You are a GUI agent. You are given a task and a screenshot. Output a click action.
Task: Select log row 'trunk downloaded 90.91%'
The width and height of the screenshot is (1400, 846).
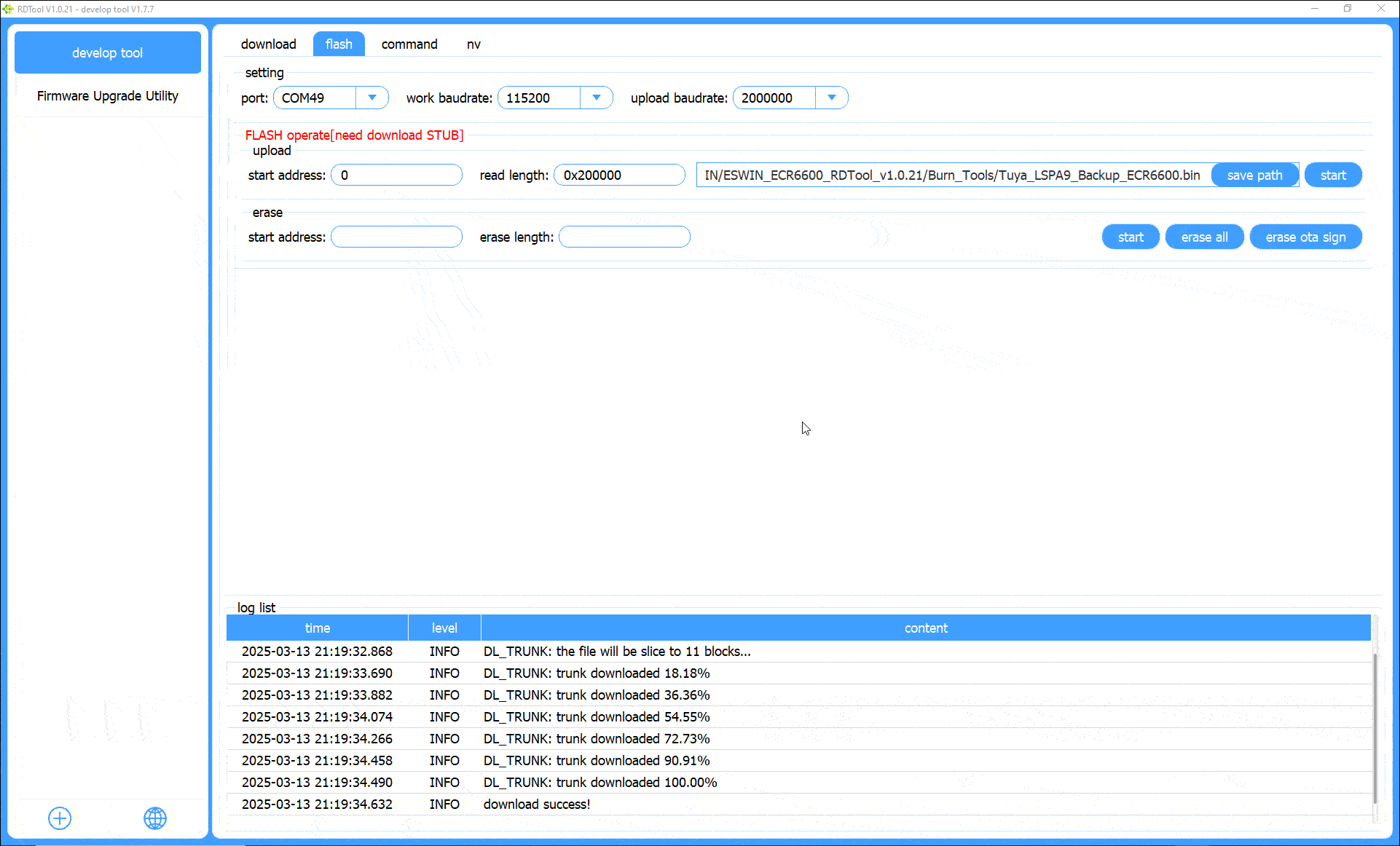click(x=798, y=761)
